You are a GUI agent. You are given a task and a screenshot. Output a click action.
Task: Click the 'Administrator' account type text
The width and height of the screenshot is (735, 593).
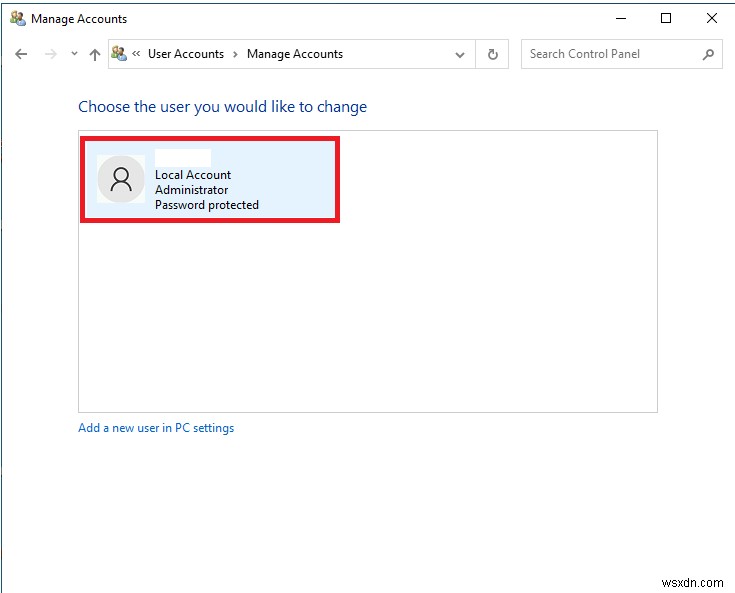(192, 190)
